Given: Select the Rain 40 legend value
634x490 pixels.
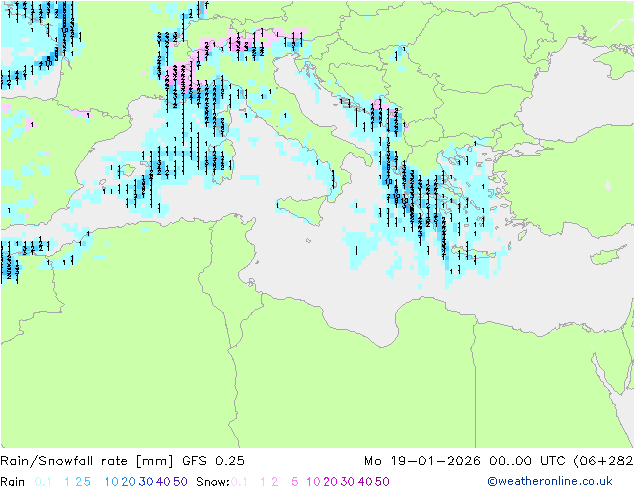Looking at the screenshot, I should click(x=163, y=482).
